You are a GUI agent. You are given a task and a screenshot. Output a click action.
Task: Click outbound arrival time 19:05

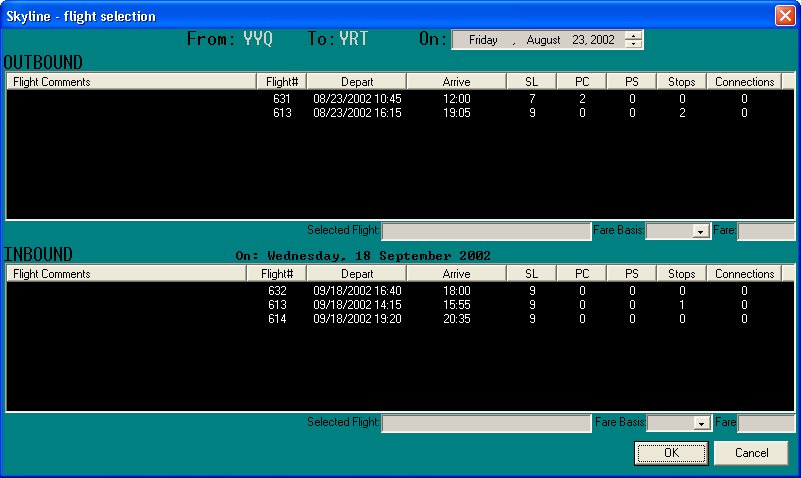(457, 113)
